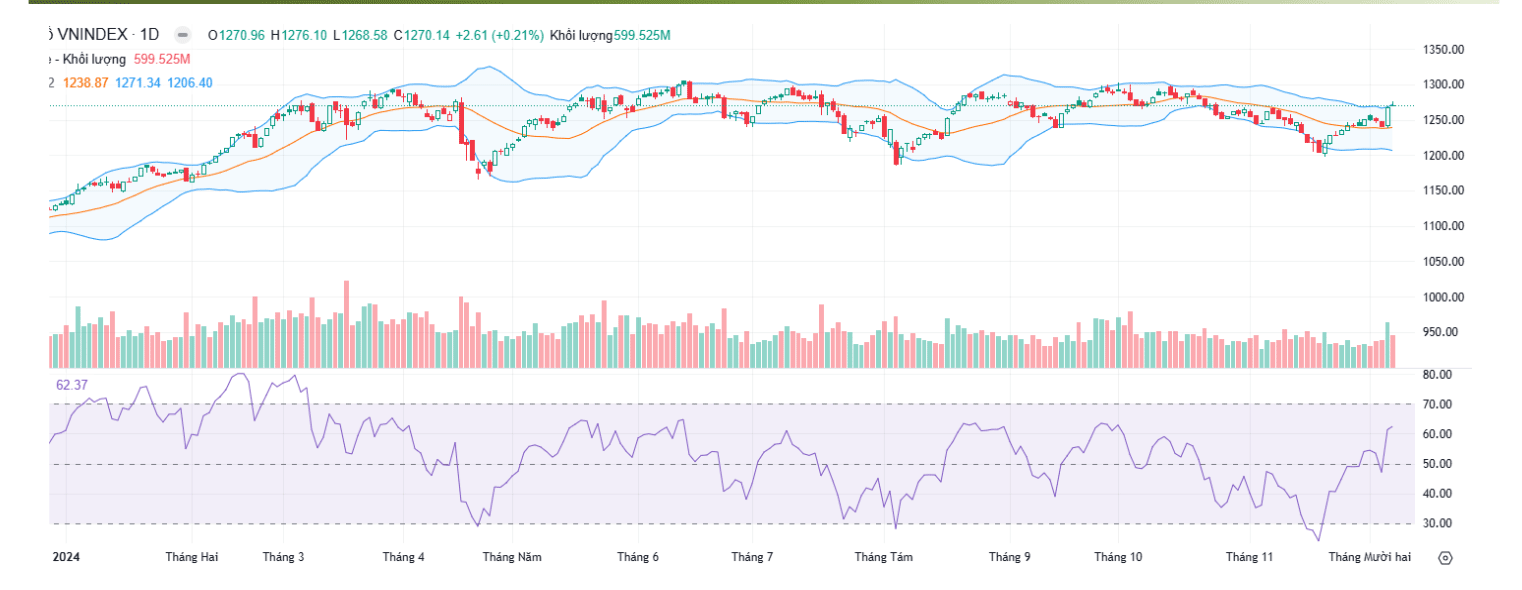The height and width of the screenshot is (590, 1522).
Task: Click the Tháng Mười hai axis label
Action: [x=1369, y=557]
